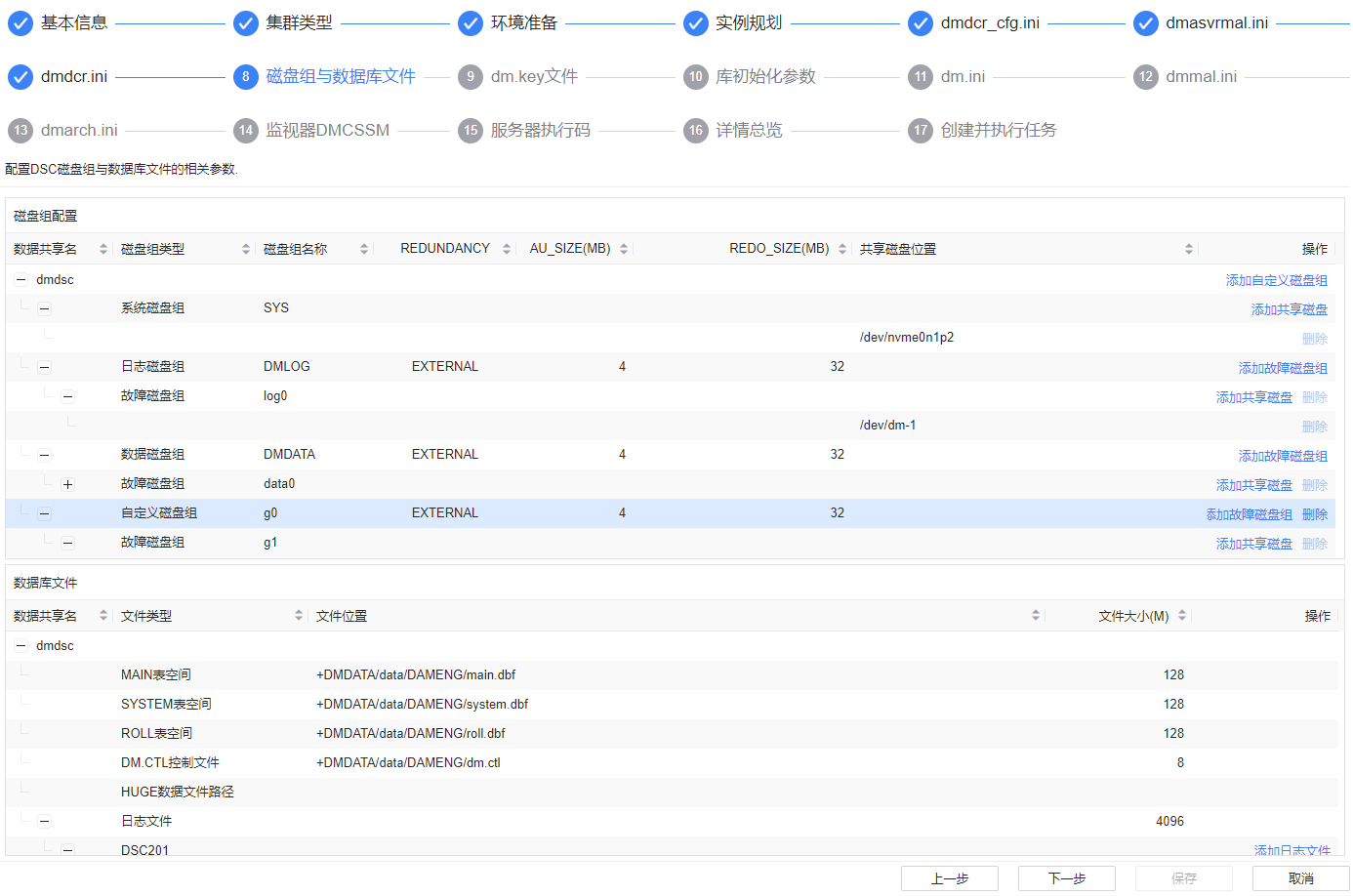Click step 13 circle icon for dmarch.ini
This screenshot has width=1353, height=896.
20,131
